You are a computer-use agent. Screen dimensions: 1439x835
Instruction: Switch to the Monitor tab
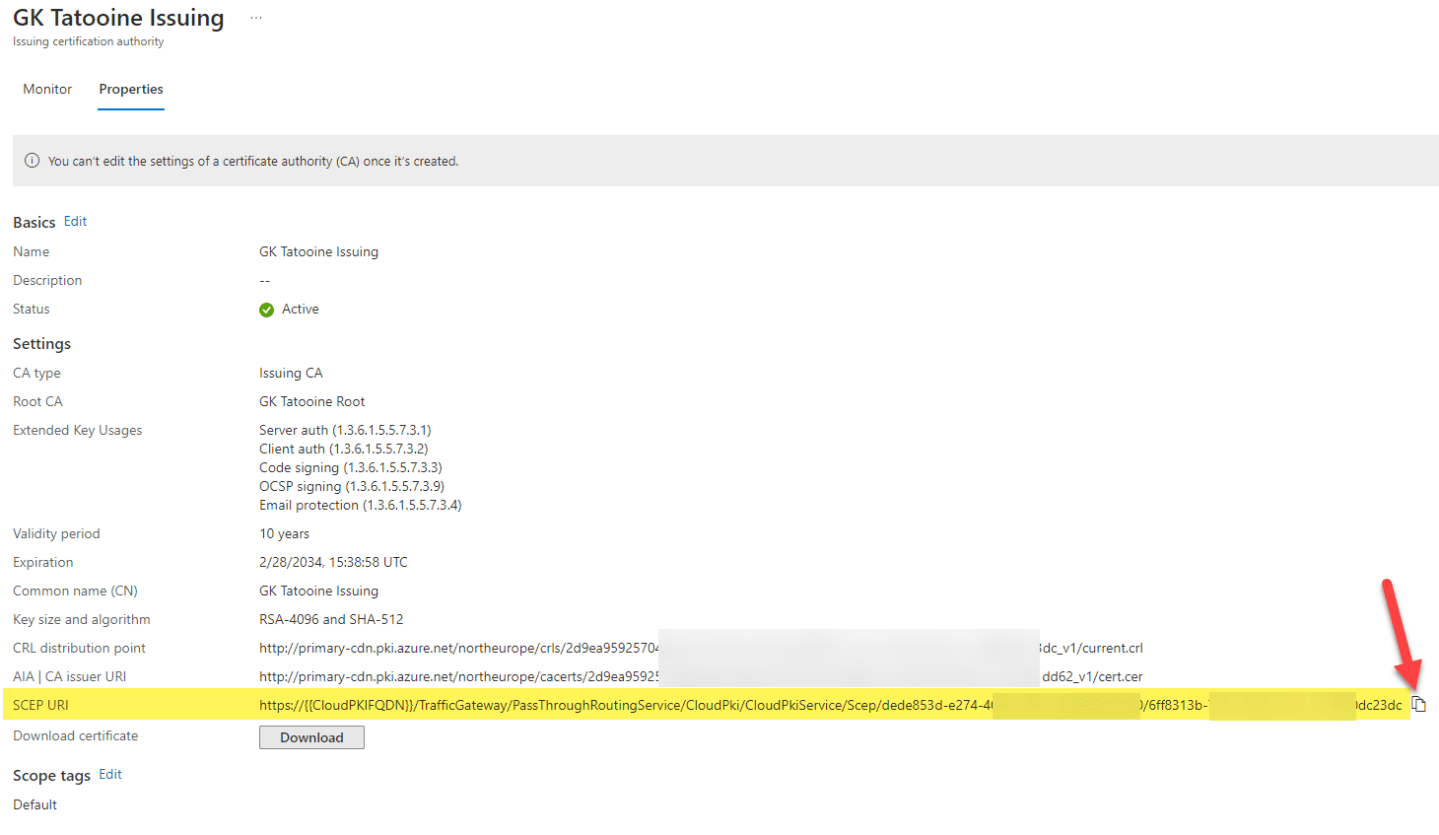pyautogui.click(x=47, y=89)
